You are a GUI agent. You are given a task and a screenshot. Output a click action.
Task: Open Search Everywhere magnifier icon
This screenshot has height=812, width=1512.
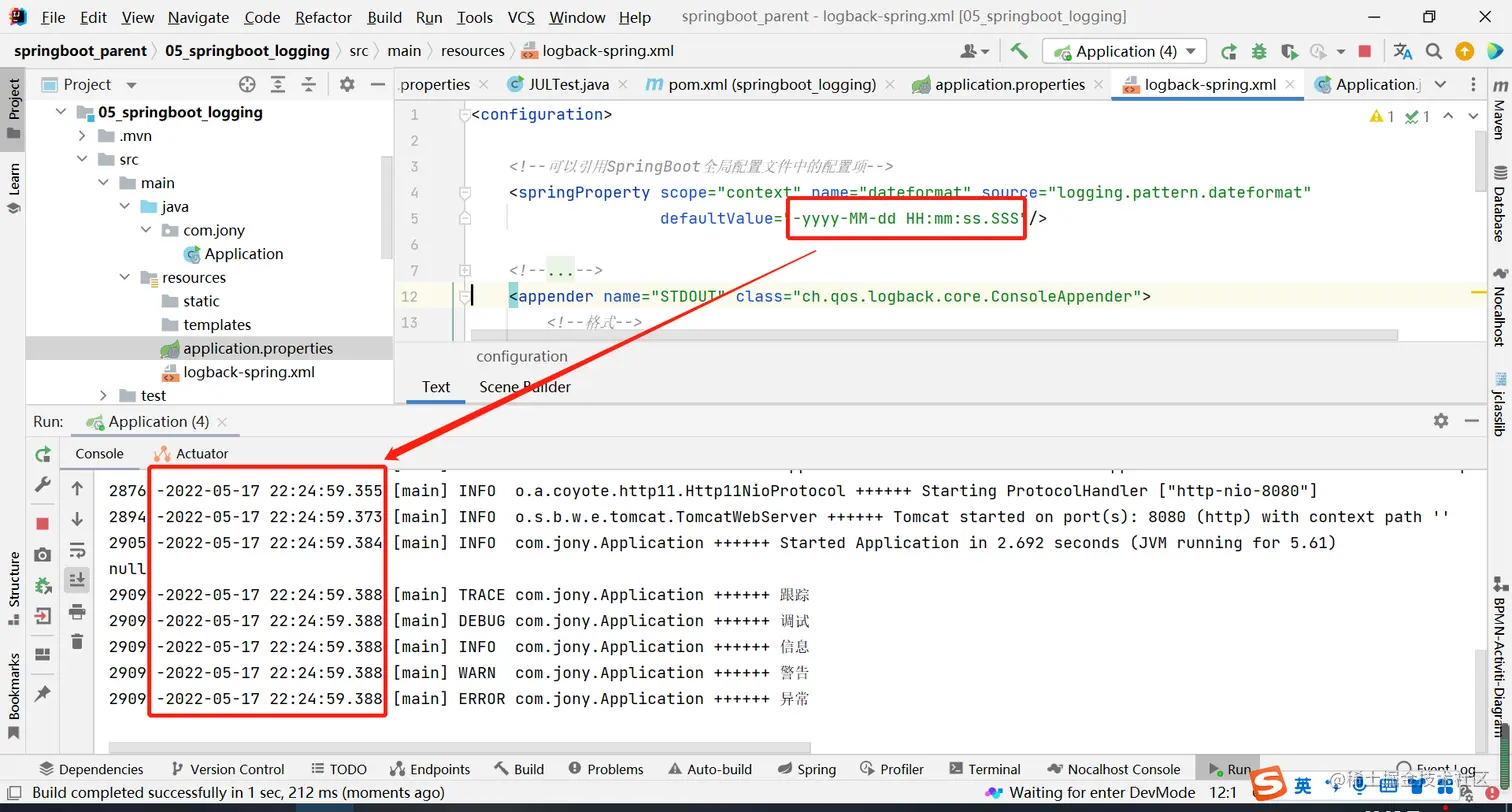pyautogui.click(x=1434, y=51)
